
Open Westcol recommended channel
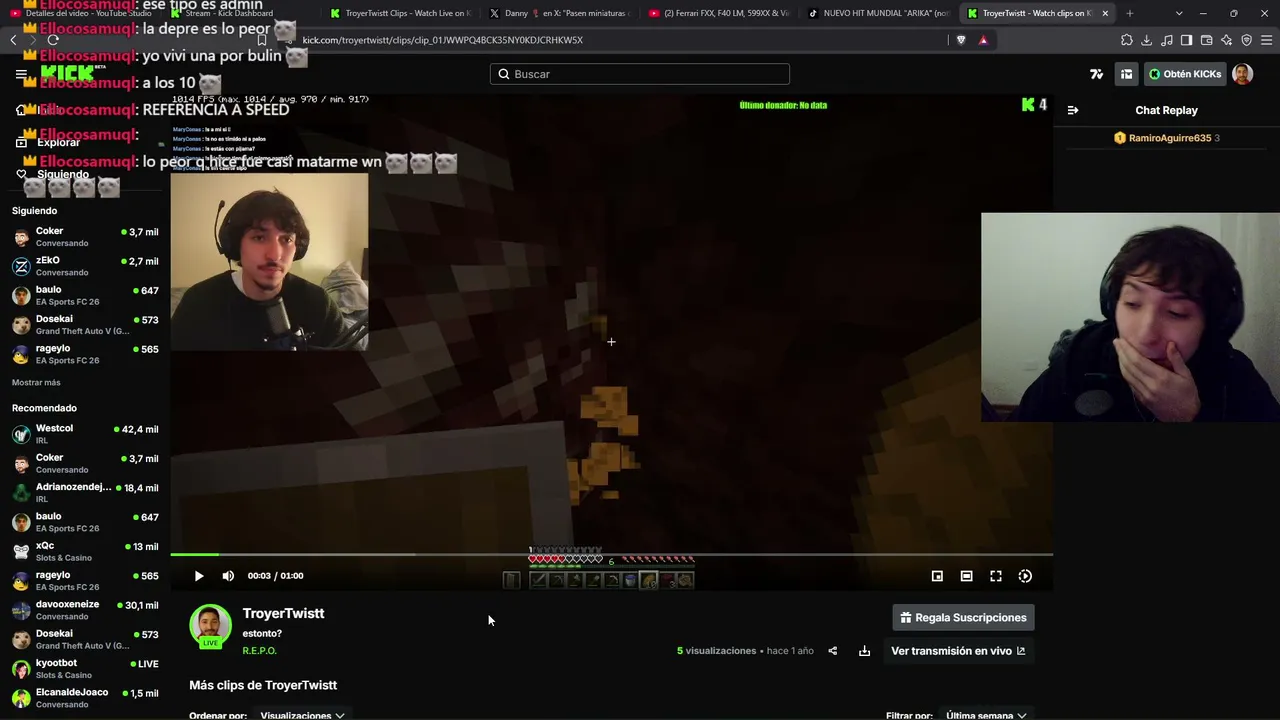[x=85, y=434]
